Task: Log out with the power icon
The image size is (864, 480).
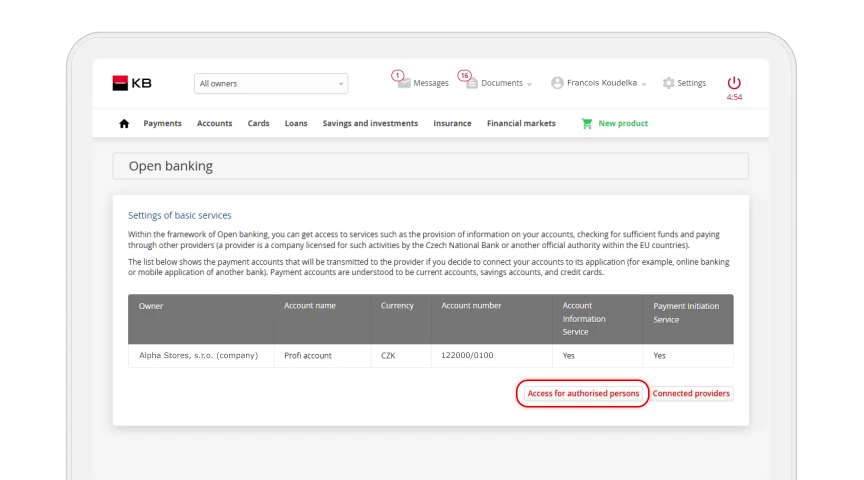Action: click(734, 83)
